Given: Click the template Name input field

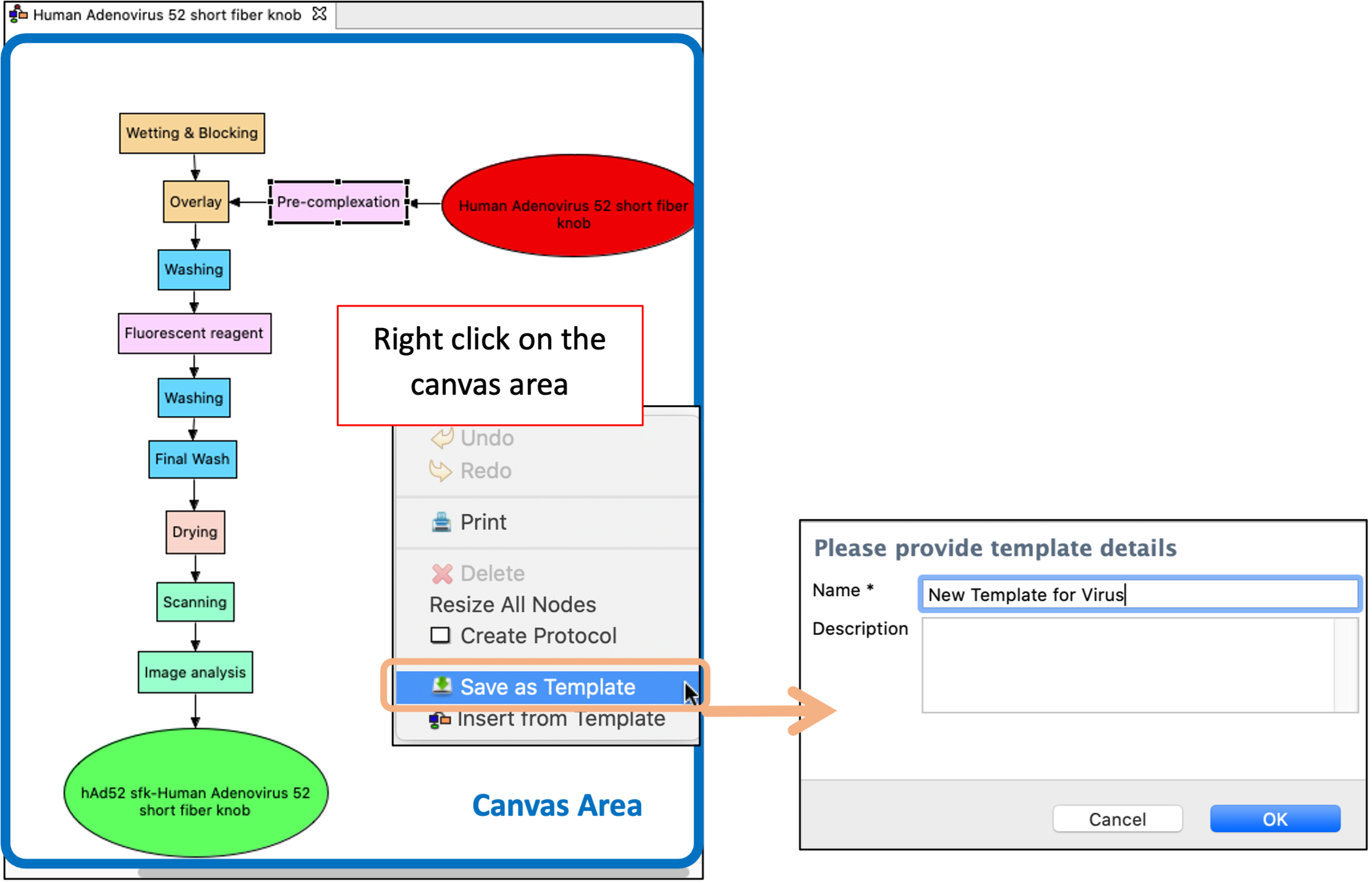Looking at the screenshot, I should 1139,594.
